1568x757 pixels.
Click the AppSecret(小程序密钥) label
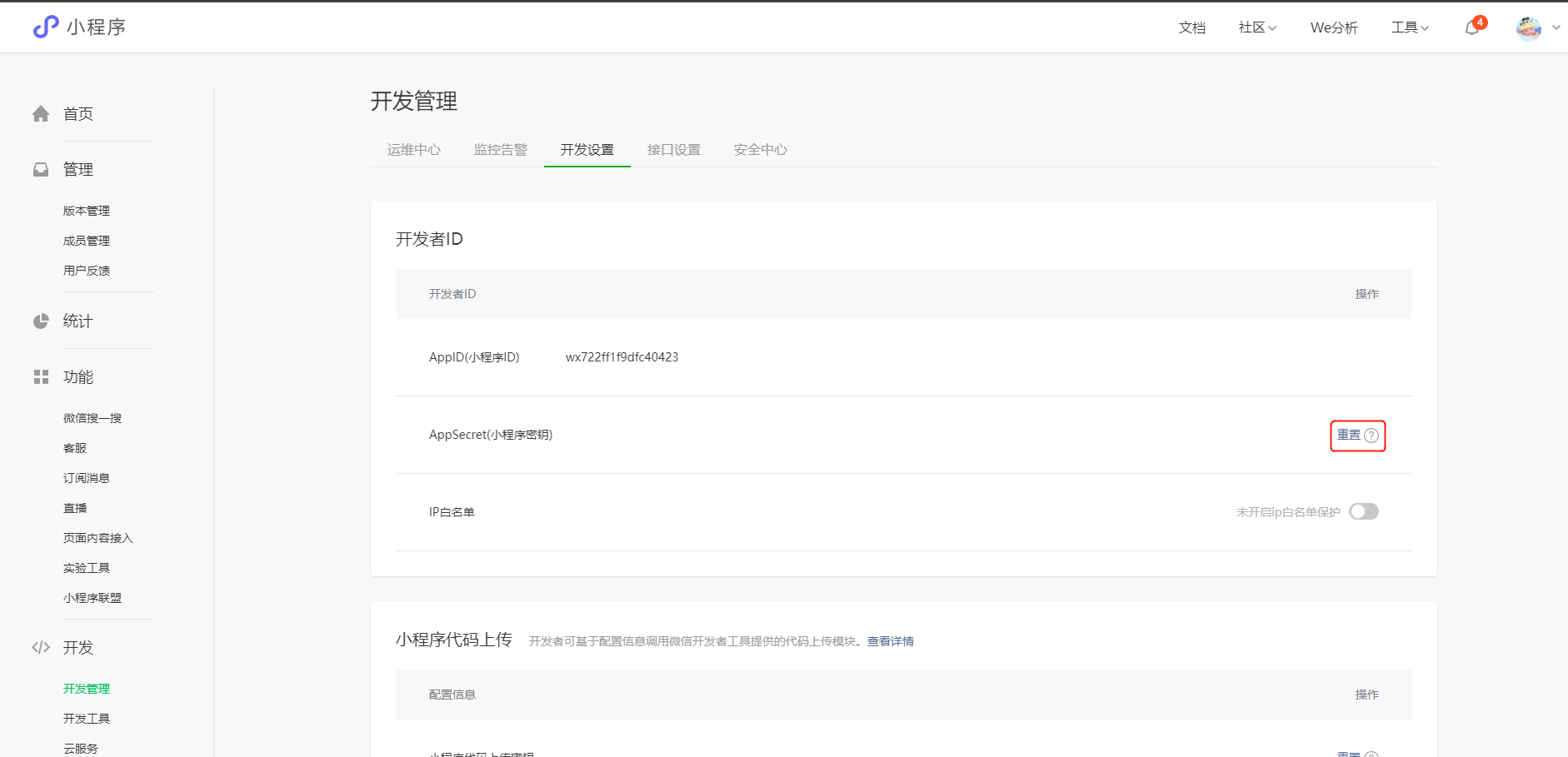[x=491, y=435]
